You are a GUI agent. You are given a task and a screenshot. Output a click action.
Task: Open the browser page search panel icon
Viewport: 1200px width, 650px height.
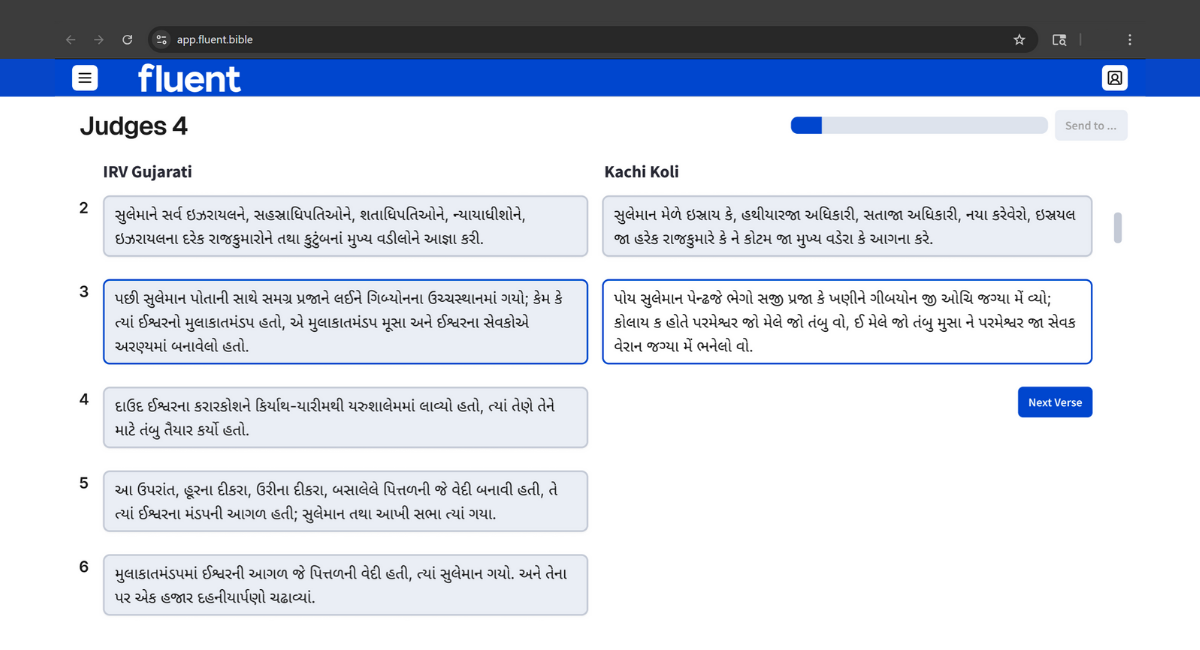point(1059,39)
